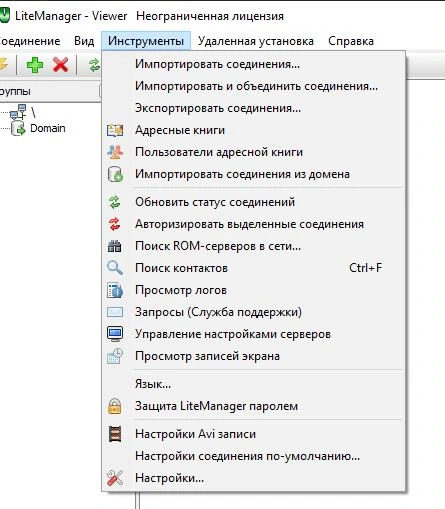Click the red X delete icon
Viewport: 445px width, 509px height.
pos(60,65)
